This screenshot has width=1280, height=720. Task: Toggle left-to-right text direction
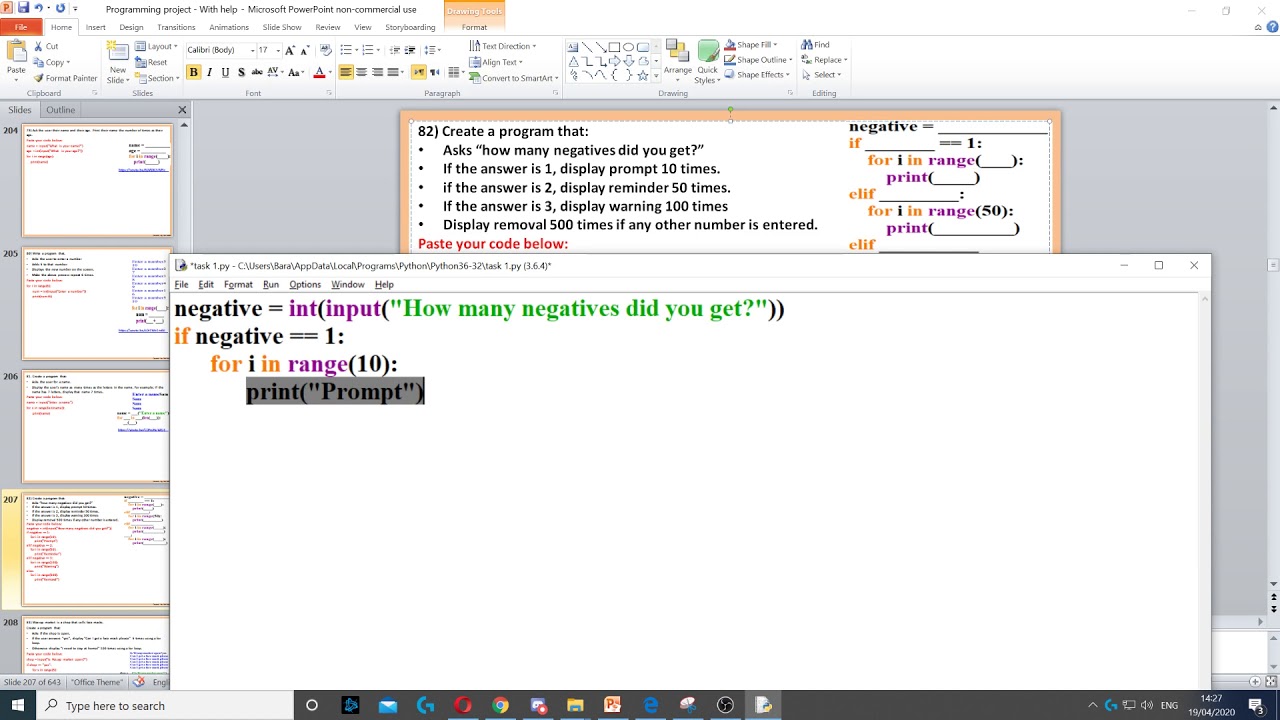coord(419,72)
